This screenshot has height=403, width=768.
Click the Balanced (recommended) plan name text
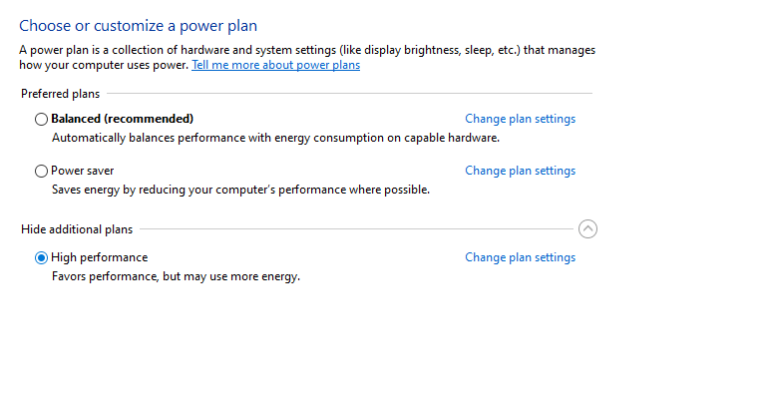(122, 119)
